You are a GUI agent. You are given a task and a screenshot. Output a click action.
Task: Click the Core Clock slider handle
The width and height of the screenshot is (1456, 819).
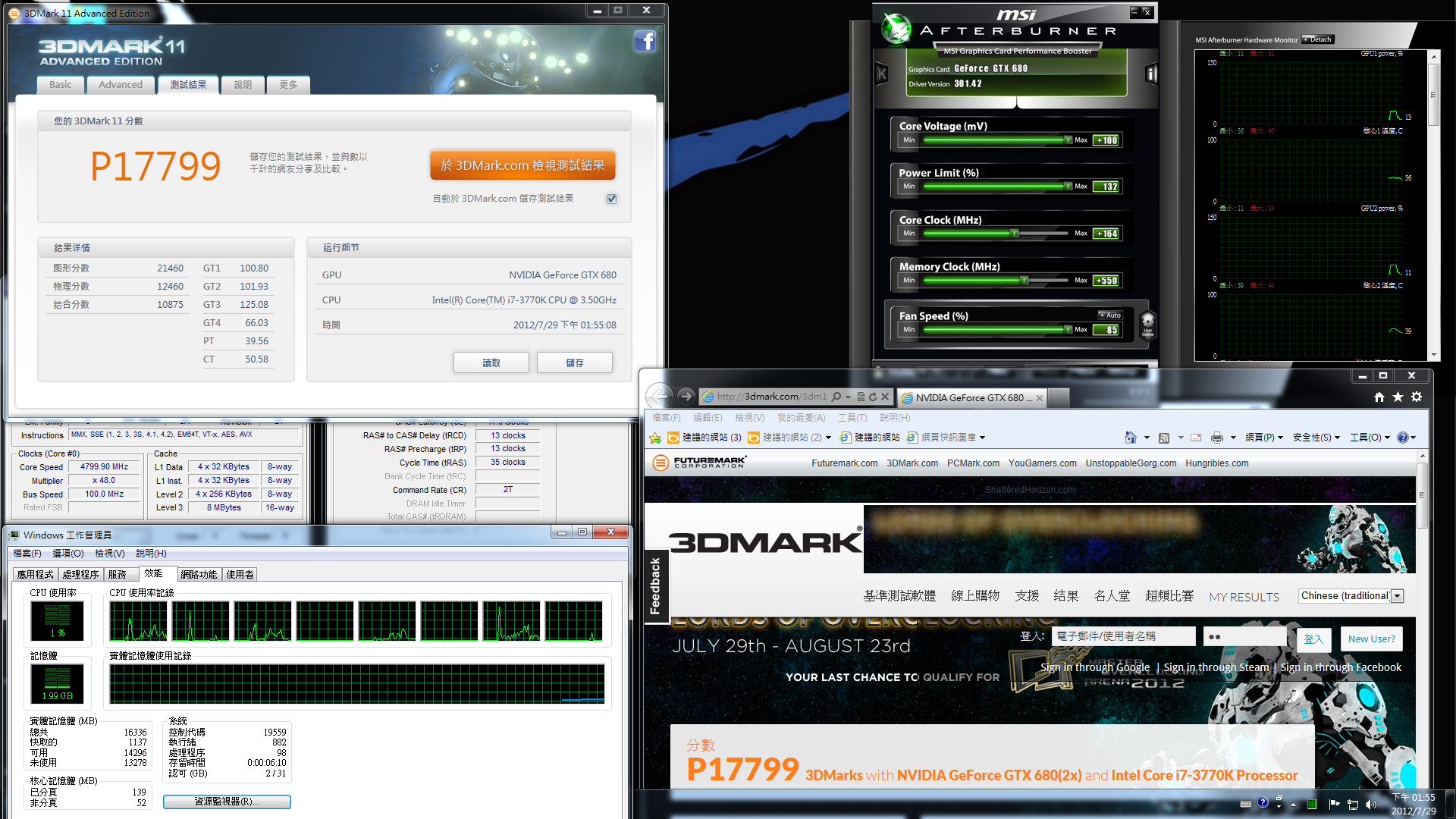click(1015, 234)
